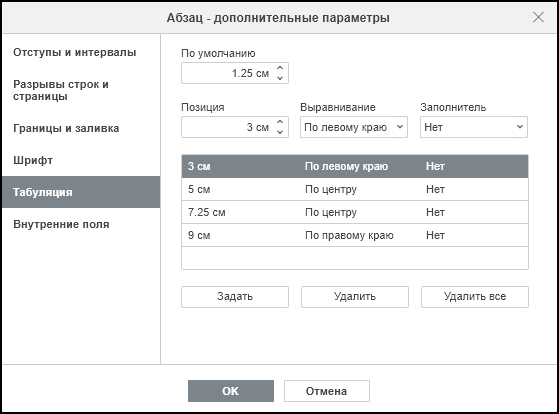Select the 3 см tab stop row
This screenshot has width=559, height=414.
pyautogui.click(x=355, y=166)
